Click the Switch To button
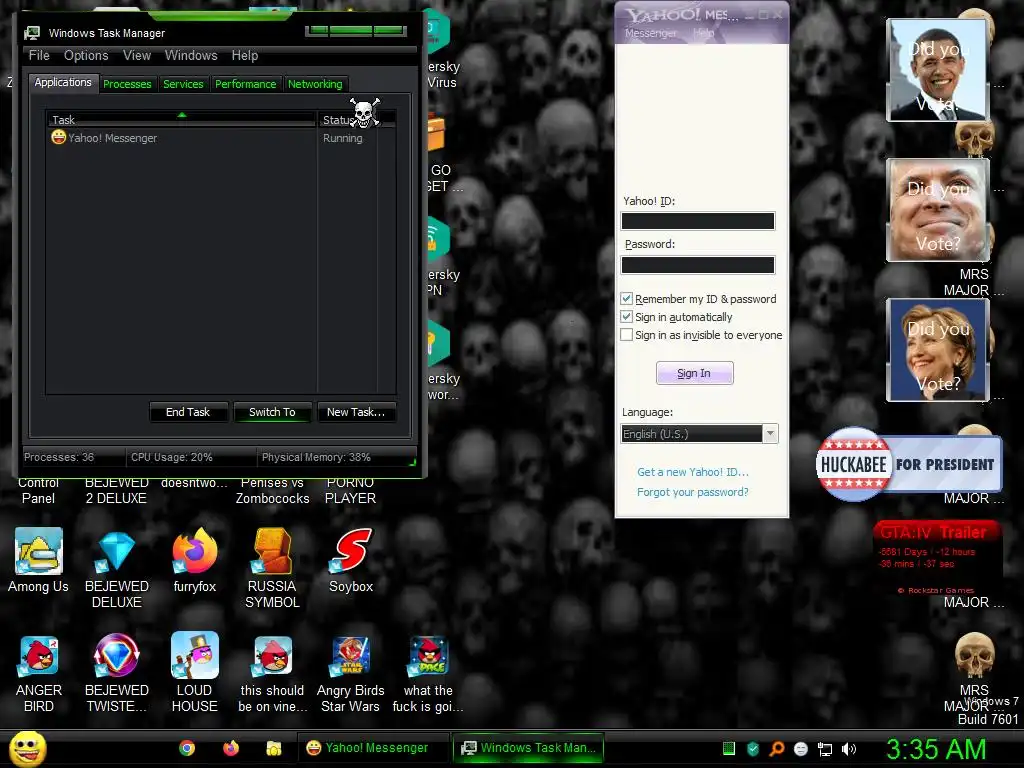1024x768 pixels. click(272, 412)
